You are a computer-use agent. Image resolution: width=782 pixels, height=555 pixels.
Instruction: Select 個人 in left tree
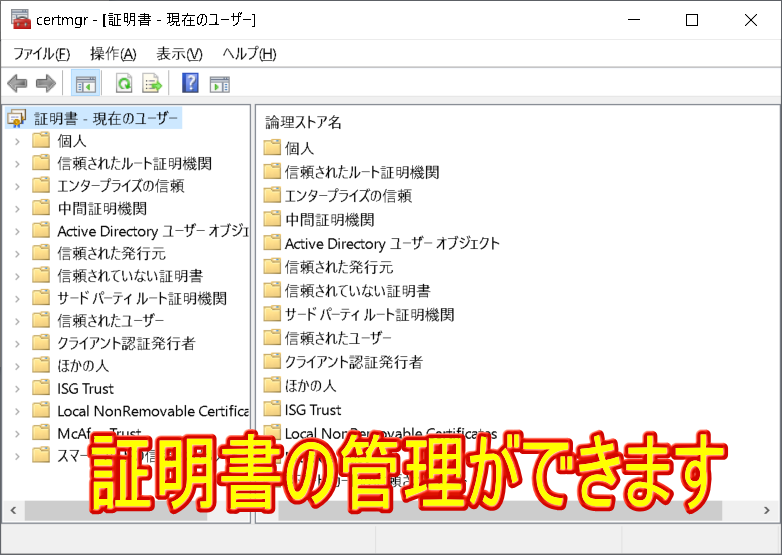click(72, 141)
